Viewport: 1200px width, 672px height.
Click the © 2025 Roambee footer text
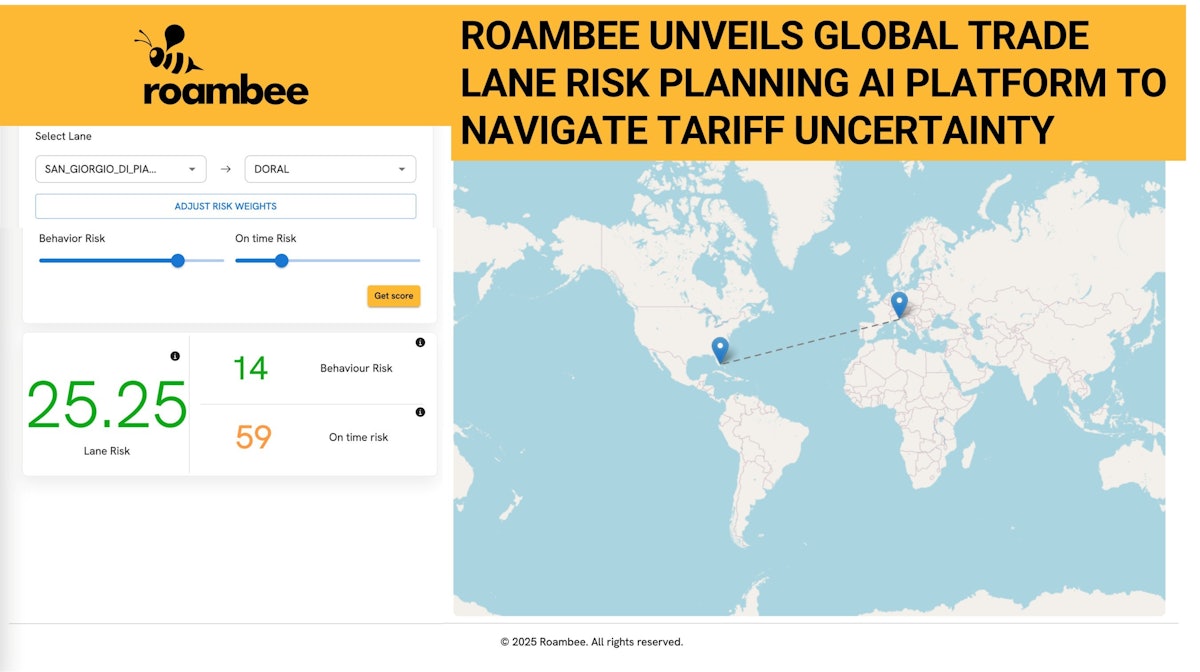(x=591, y=641)
